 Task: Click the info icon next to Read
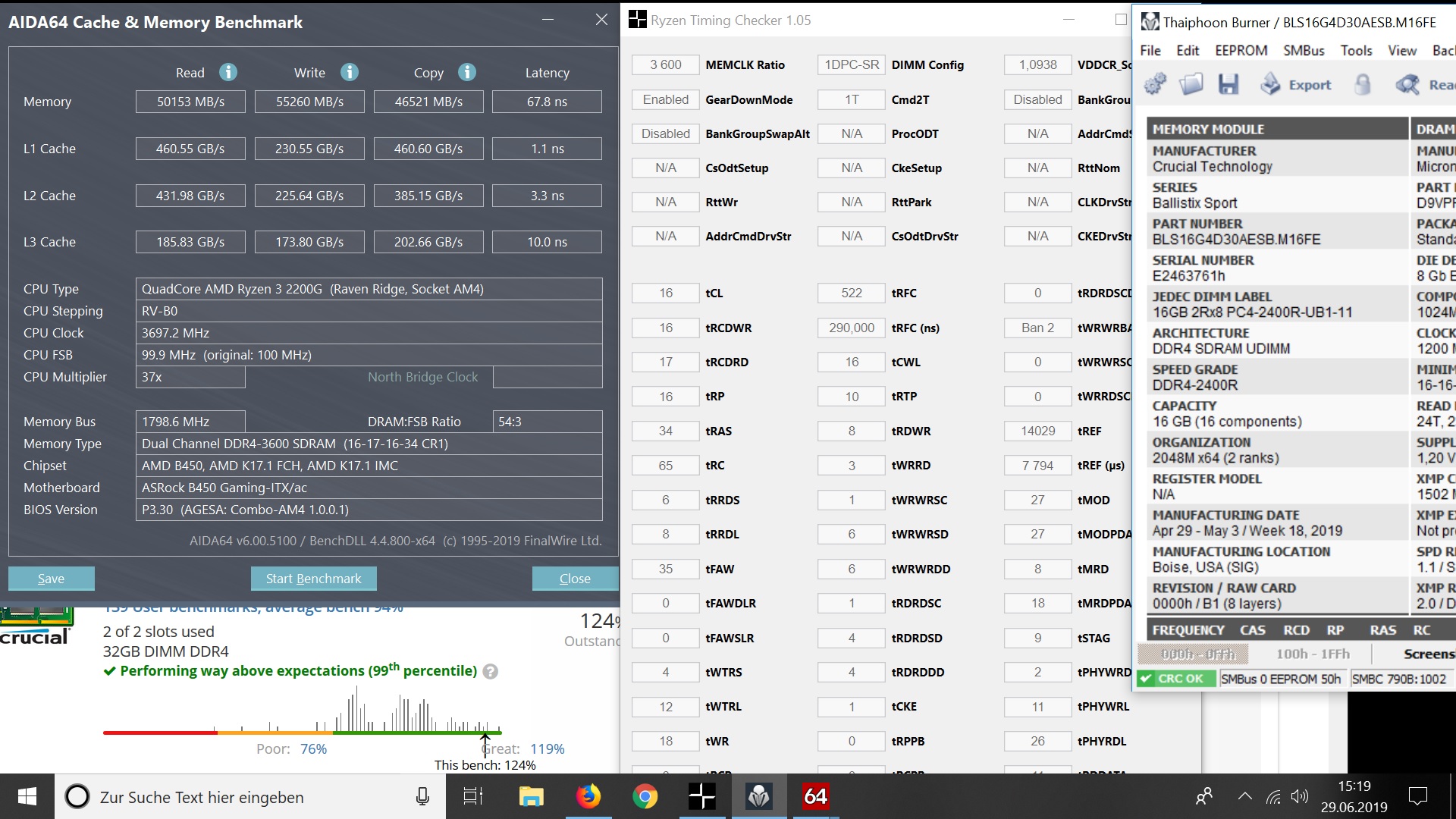(228, 72)
